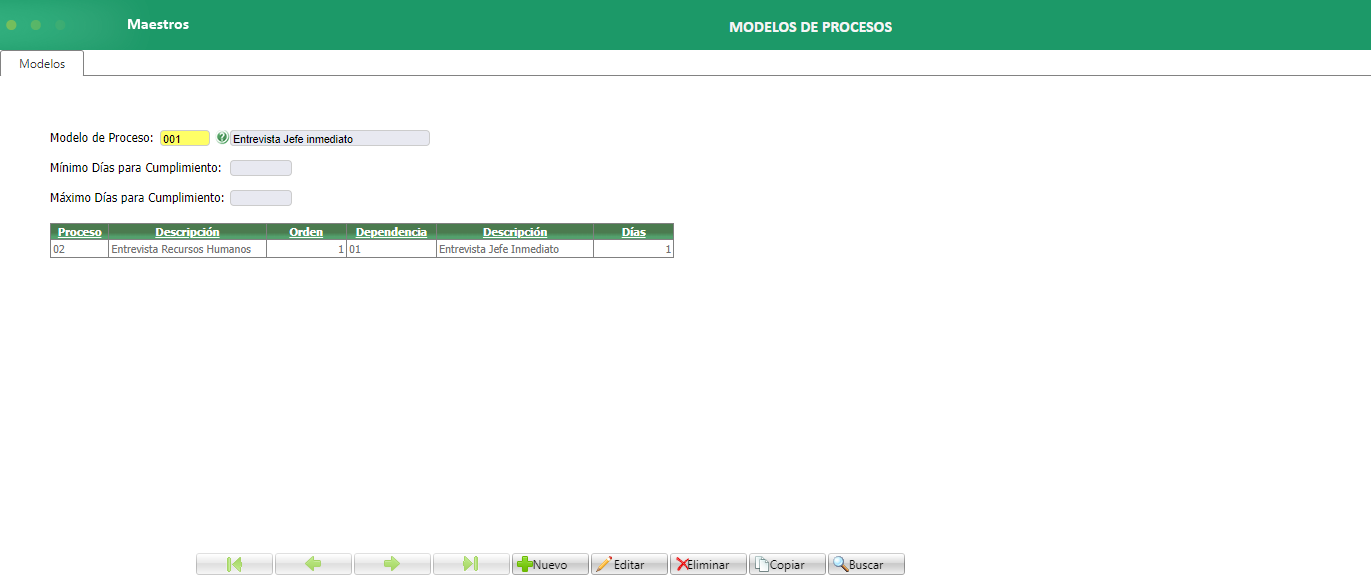This screenshot has width=1371, height=584.
Task: Sort the grid by the Proceso column
Action: (79, 231)
